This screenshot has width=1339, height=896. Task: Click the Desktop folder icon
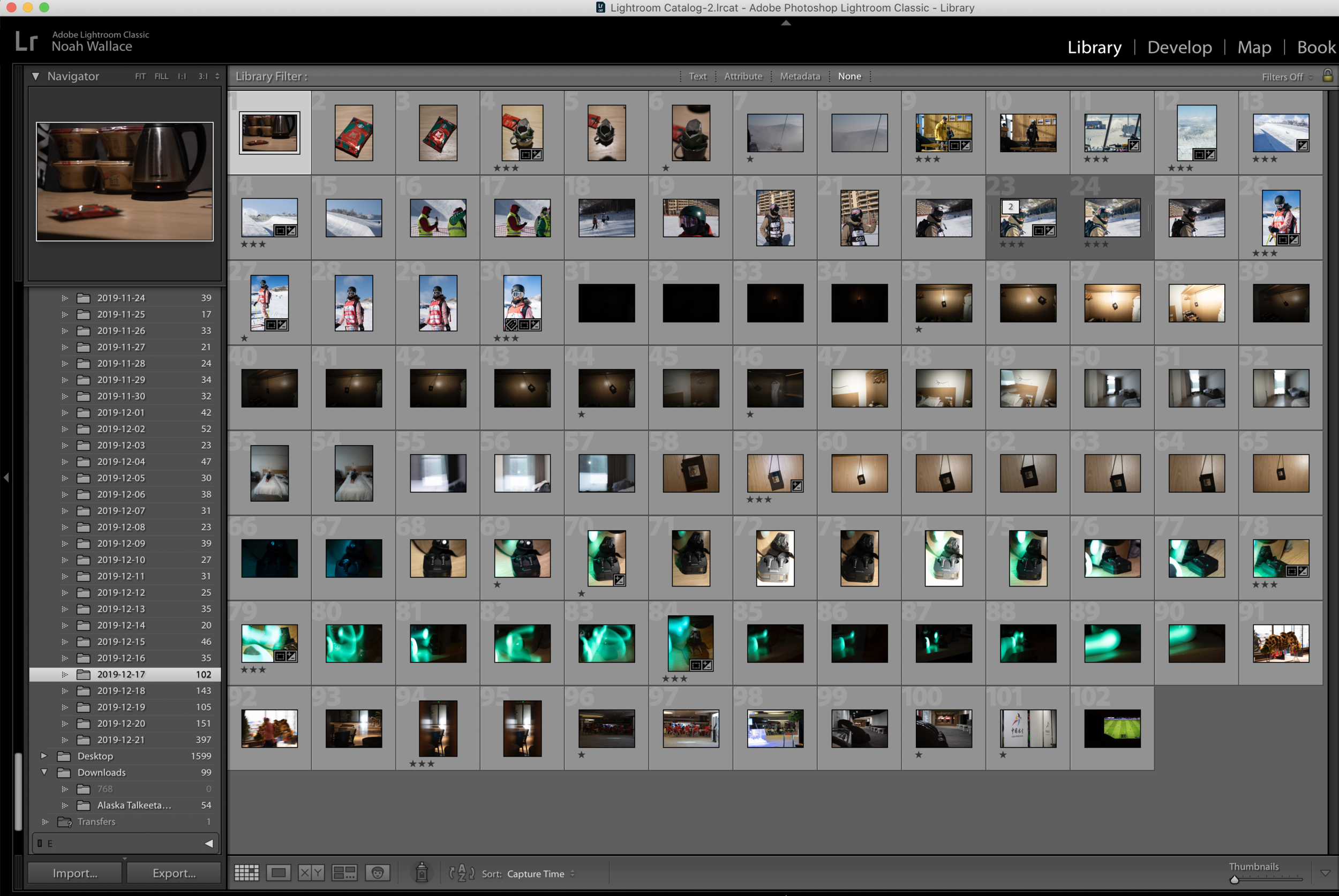[x=64, y=756]
